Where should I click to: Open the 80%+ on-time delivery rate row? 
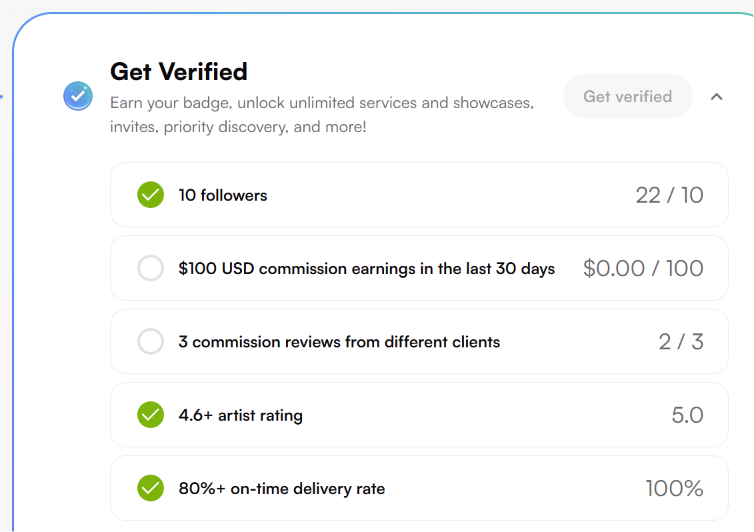click(x=419, y=488)
